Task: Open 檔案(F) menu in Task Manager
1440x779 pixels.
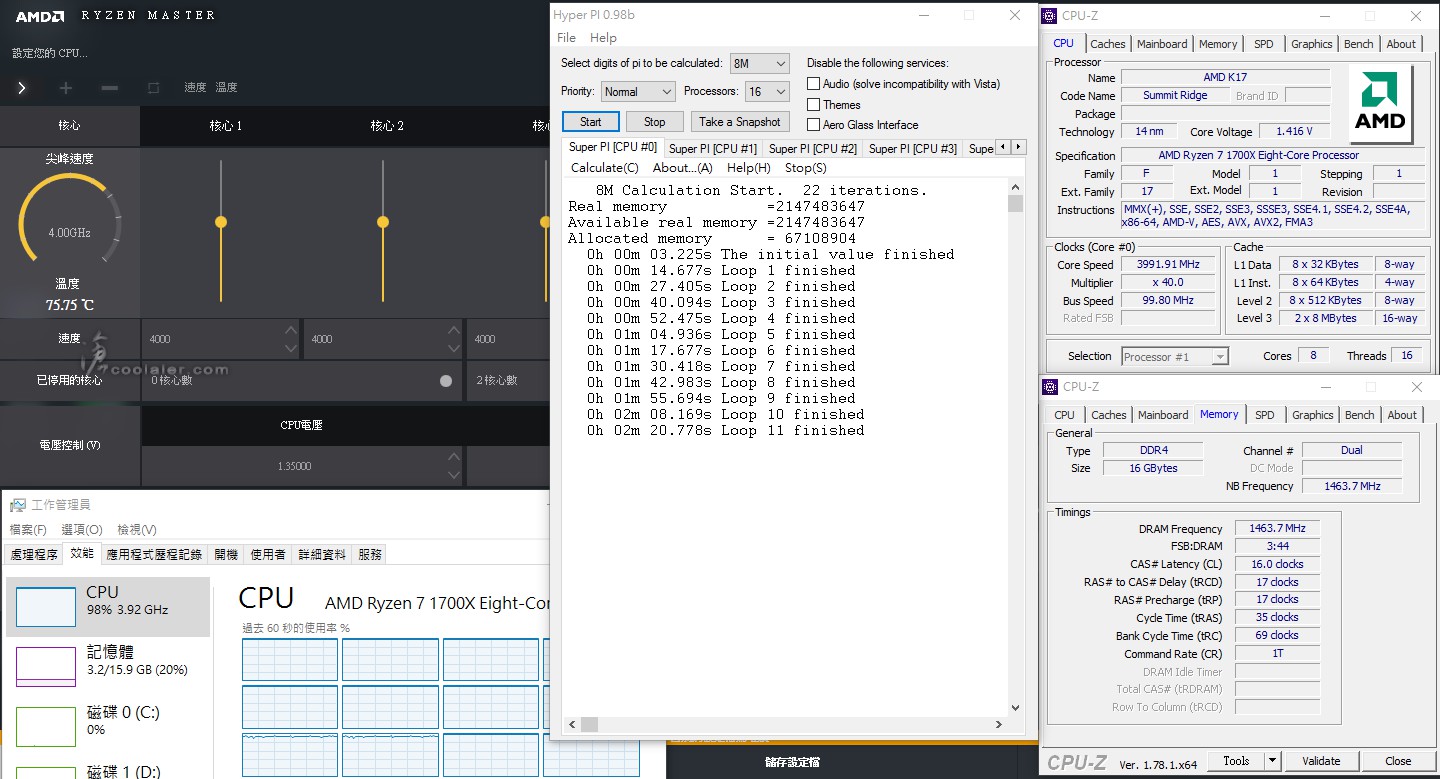Action: pyautogui.click(x=28, y=530)
